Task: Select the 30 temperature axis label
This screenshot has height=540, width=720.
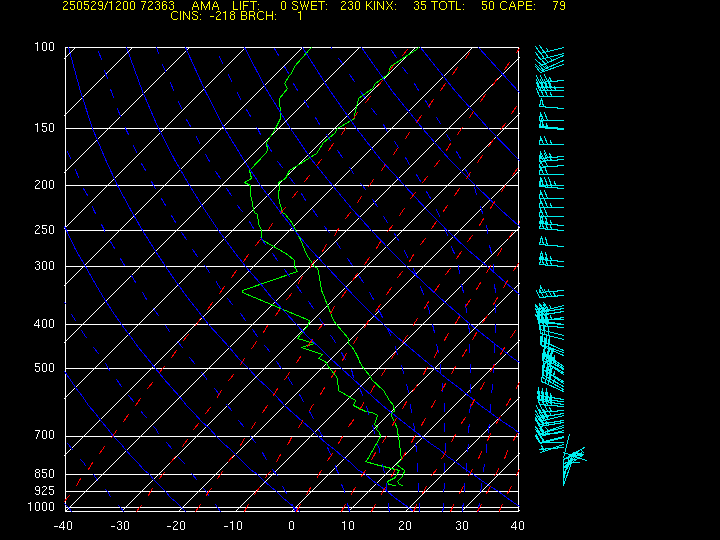Action: tap(461, 526)
